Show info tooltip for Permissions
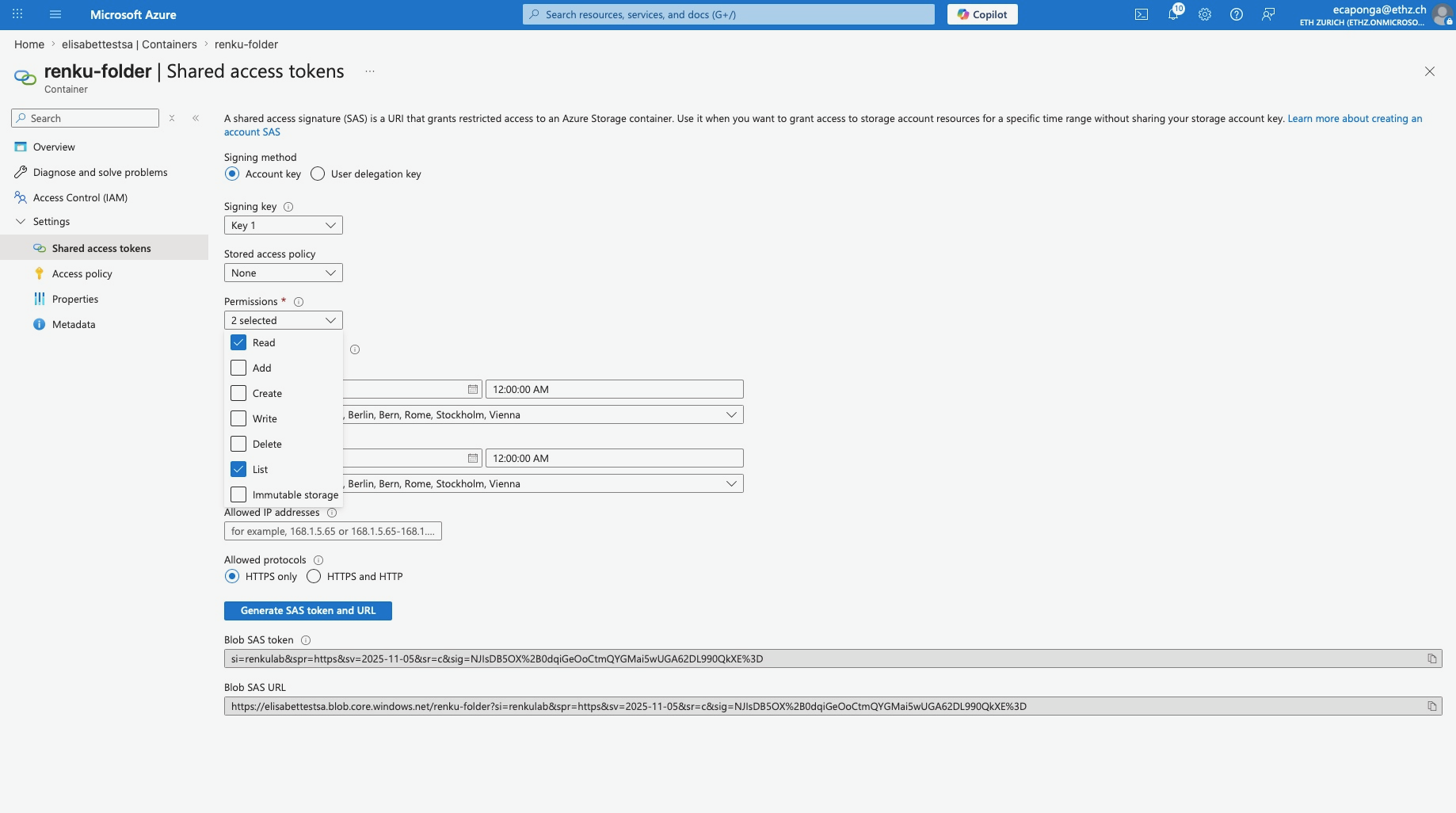This screenshot has height=813, width=1456. pos(299,302)
